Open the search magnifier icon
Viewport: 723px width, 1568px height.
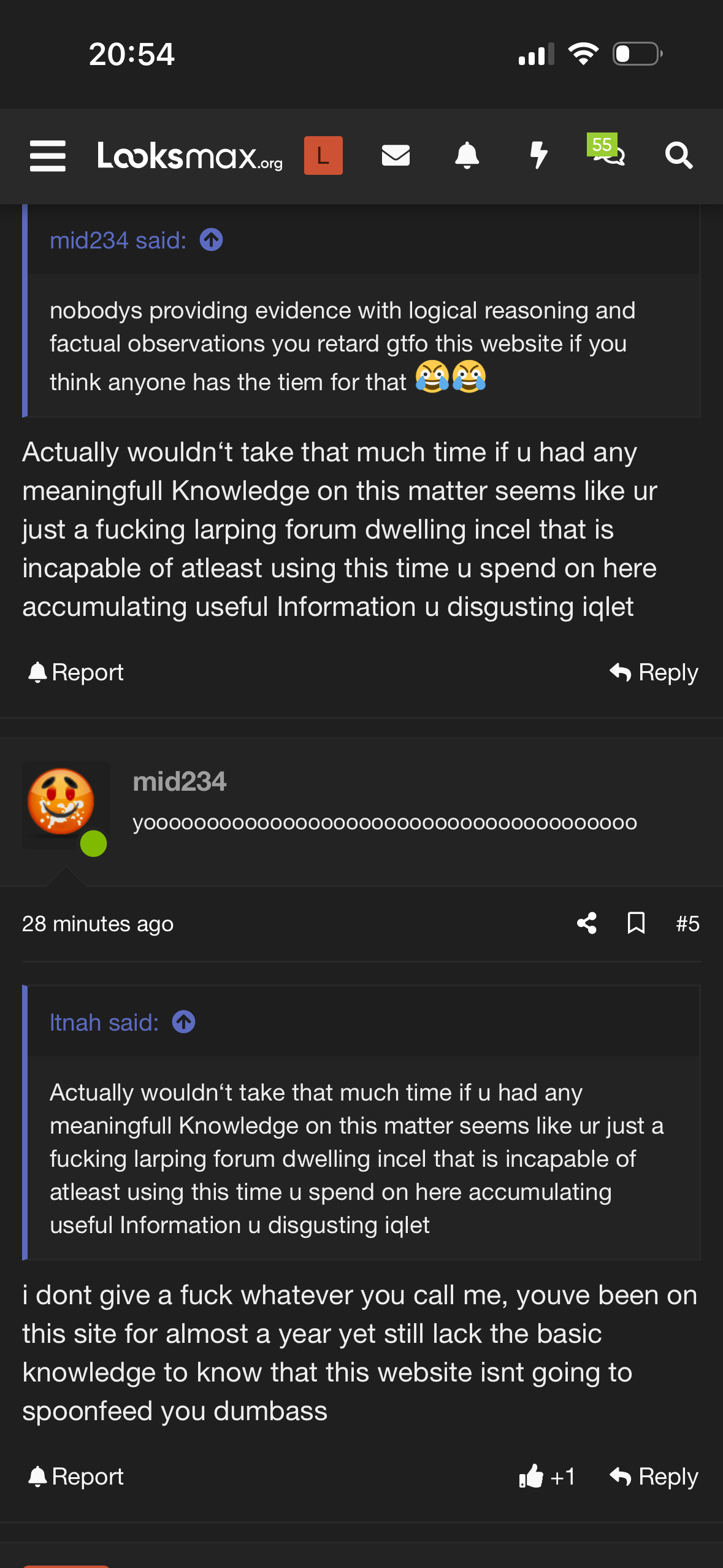[x=679, y=156]
